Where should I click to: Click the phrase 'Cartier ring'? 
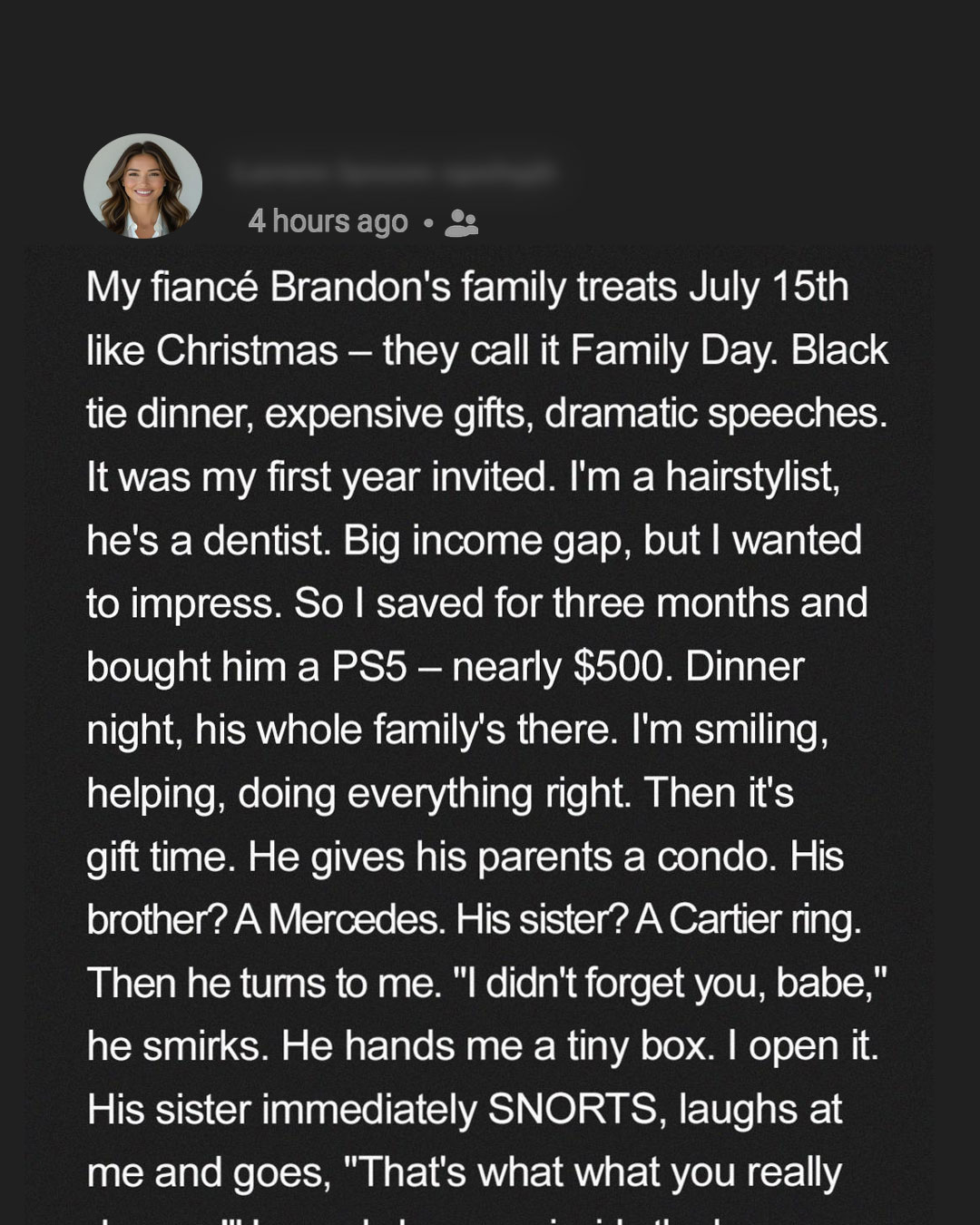coord(746,921)
